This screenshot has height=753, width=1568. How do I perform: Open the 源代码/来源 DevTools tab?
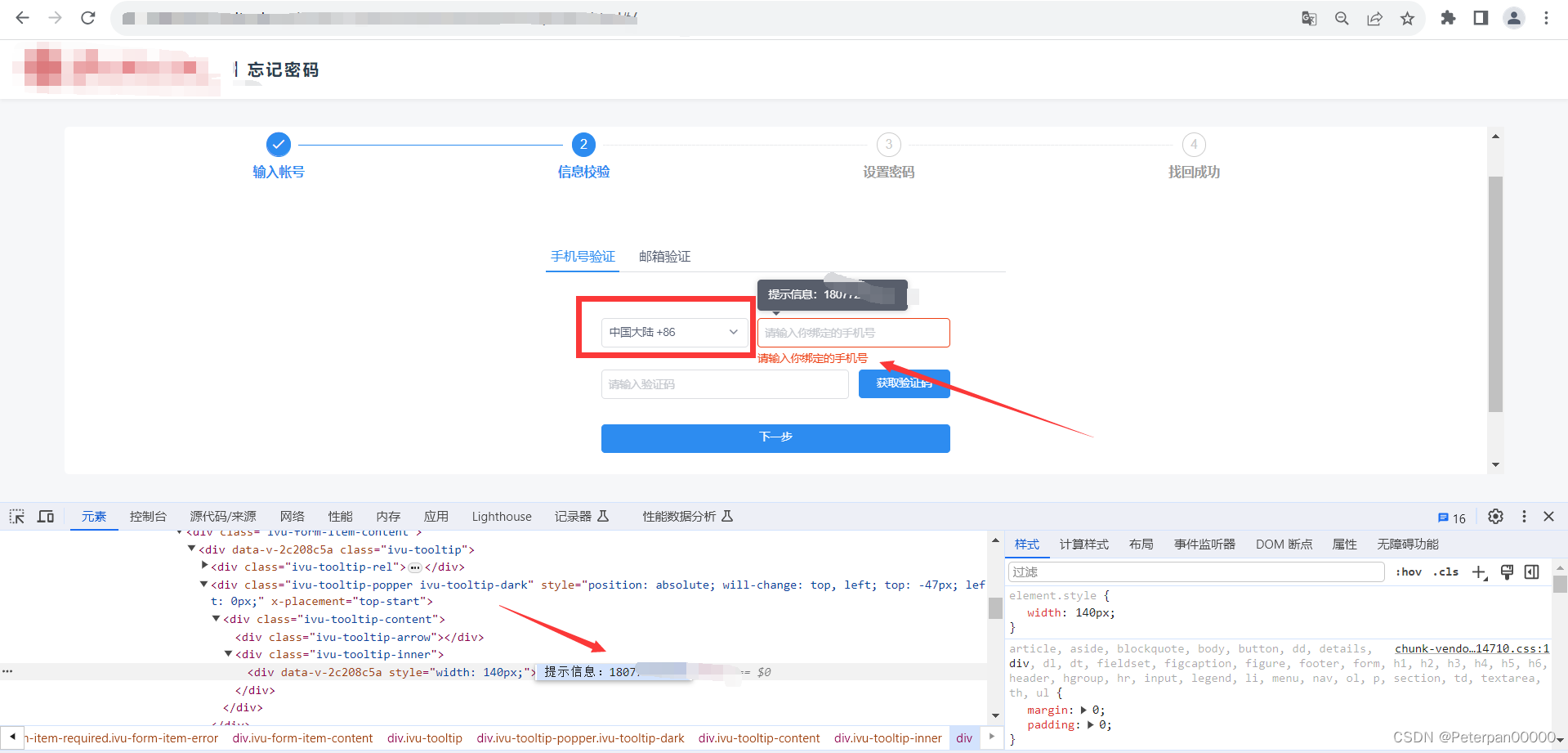pyautogui.click(x=223, y=517)
